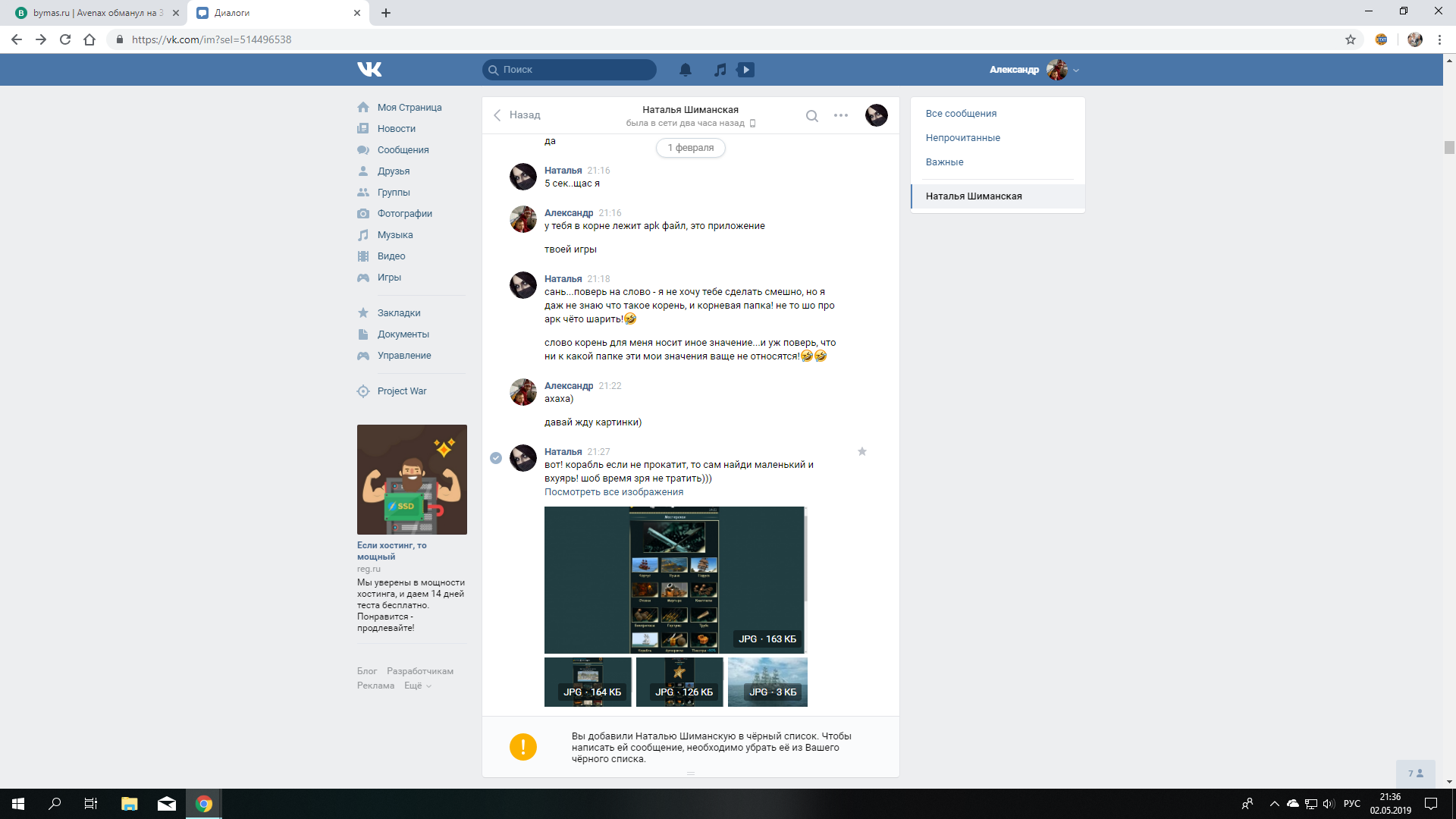Click the VK logo icon

[369, 70]
